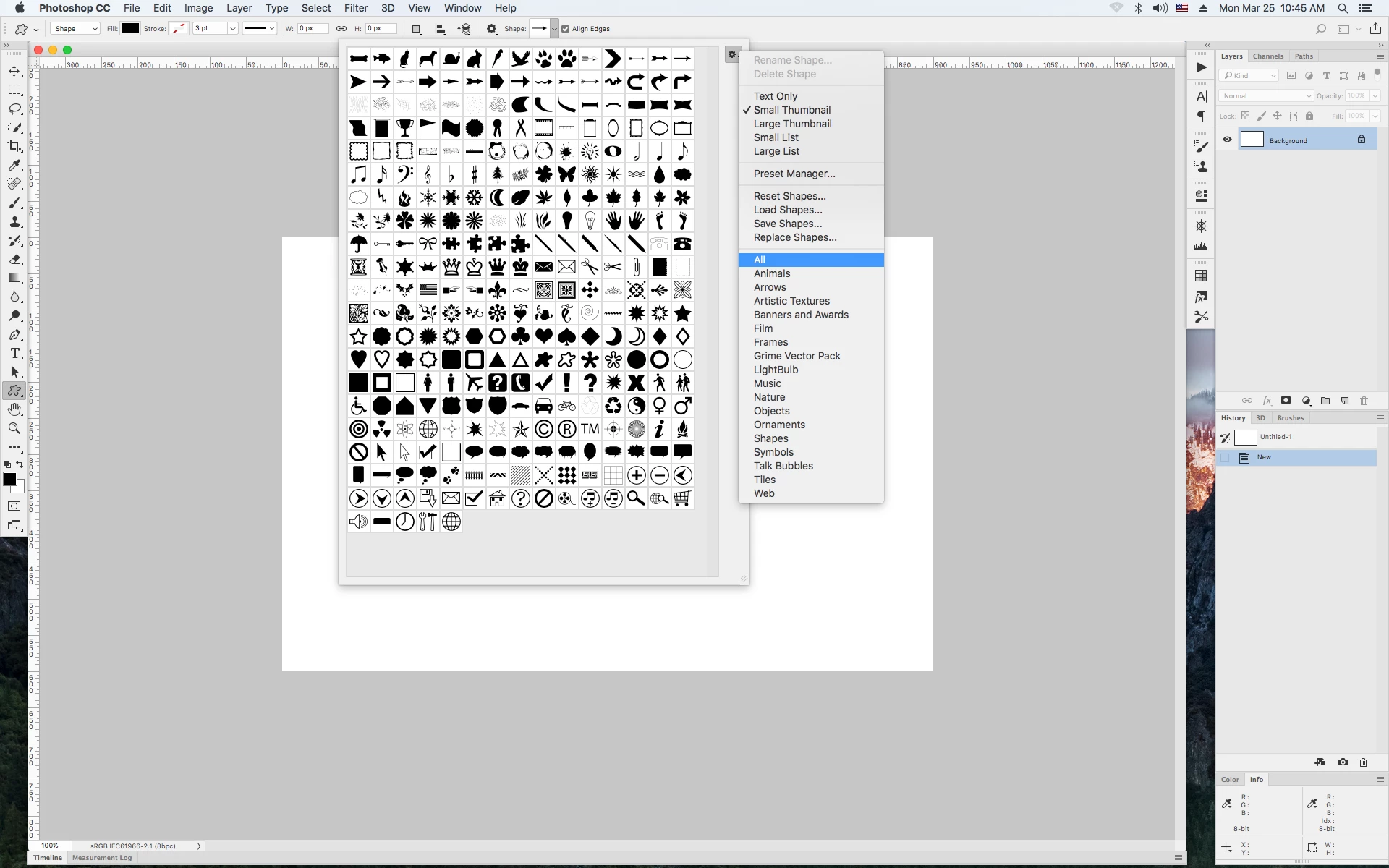The height and width of the screenshot is (868, 1389).
Task: Choose Animals from the shape list
Action: click(771, 273)
